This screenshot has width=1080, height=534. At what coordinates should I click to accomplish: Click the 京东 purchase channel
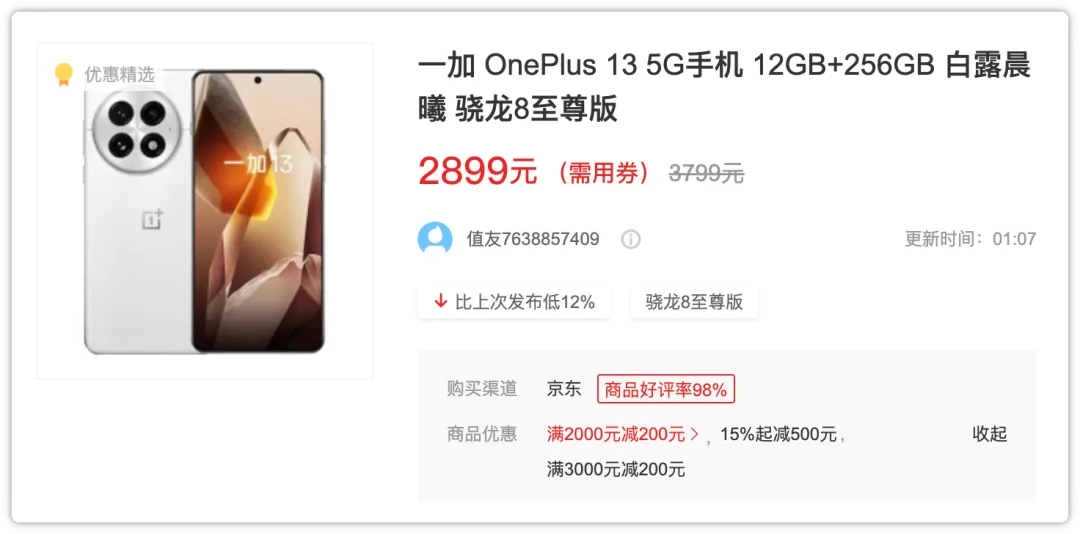(564, 389)
